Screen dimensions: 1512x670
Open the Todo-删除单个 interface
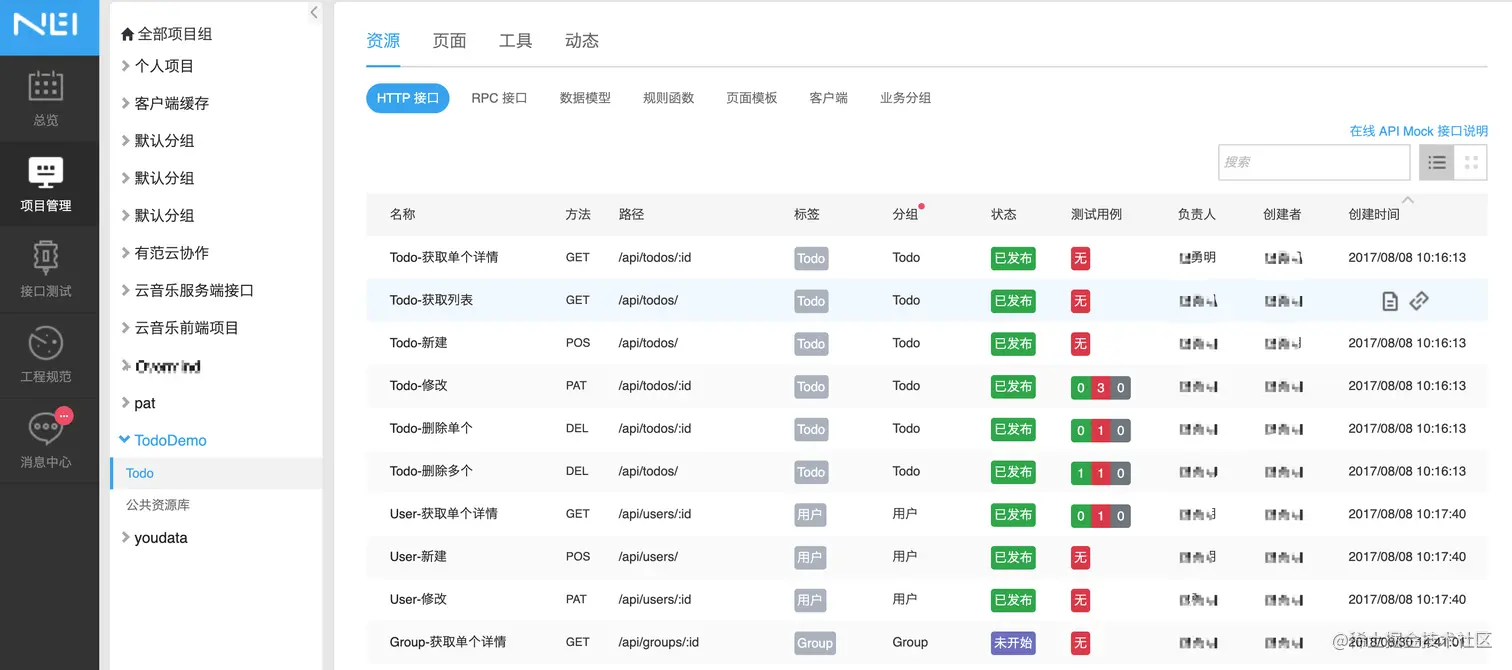click(x=431, y=428)
